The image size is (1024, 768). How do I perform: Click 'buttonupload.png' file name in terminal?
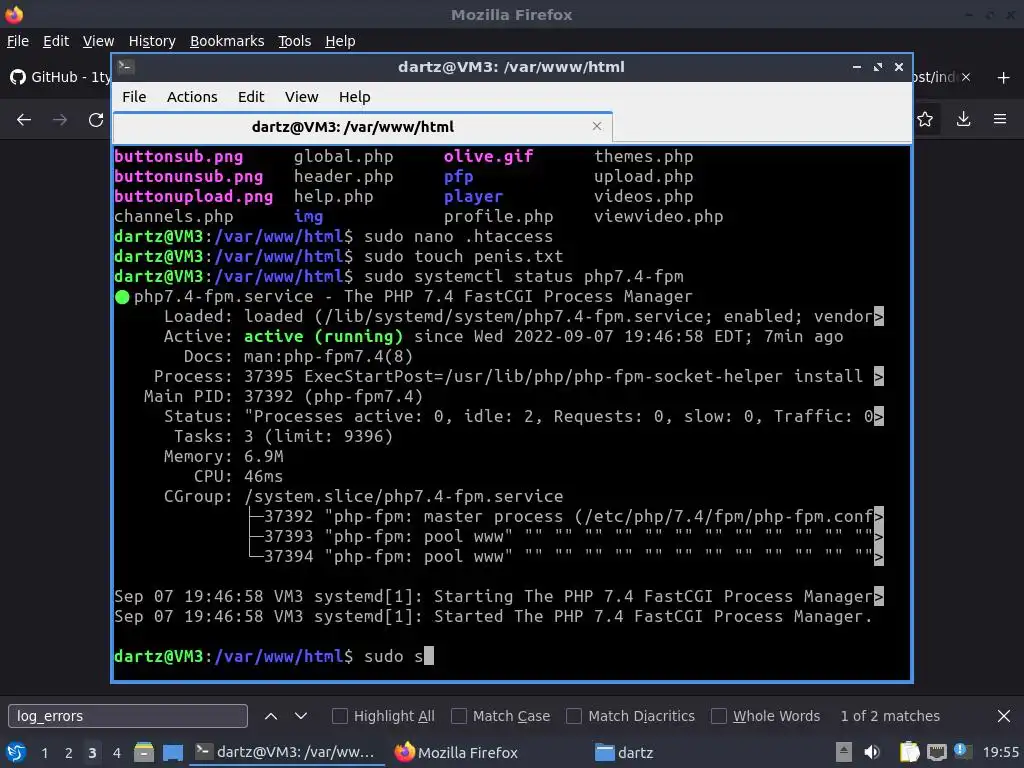tap(193, 197)
